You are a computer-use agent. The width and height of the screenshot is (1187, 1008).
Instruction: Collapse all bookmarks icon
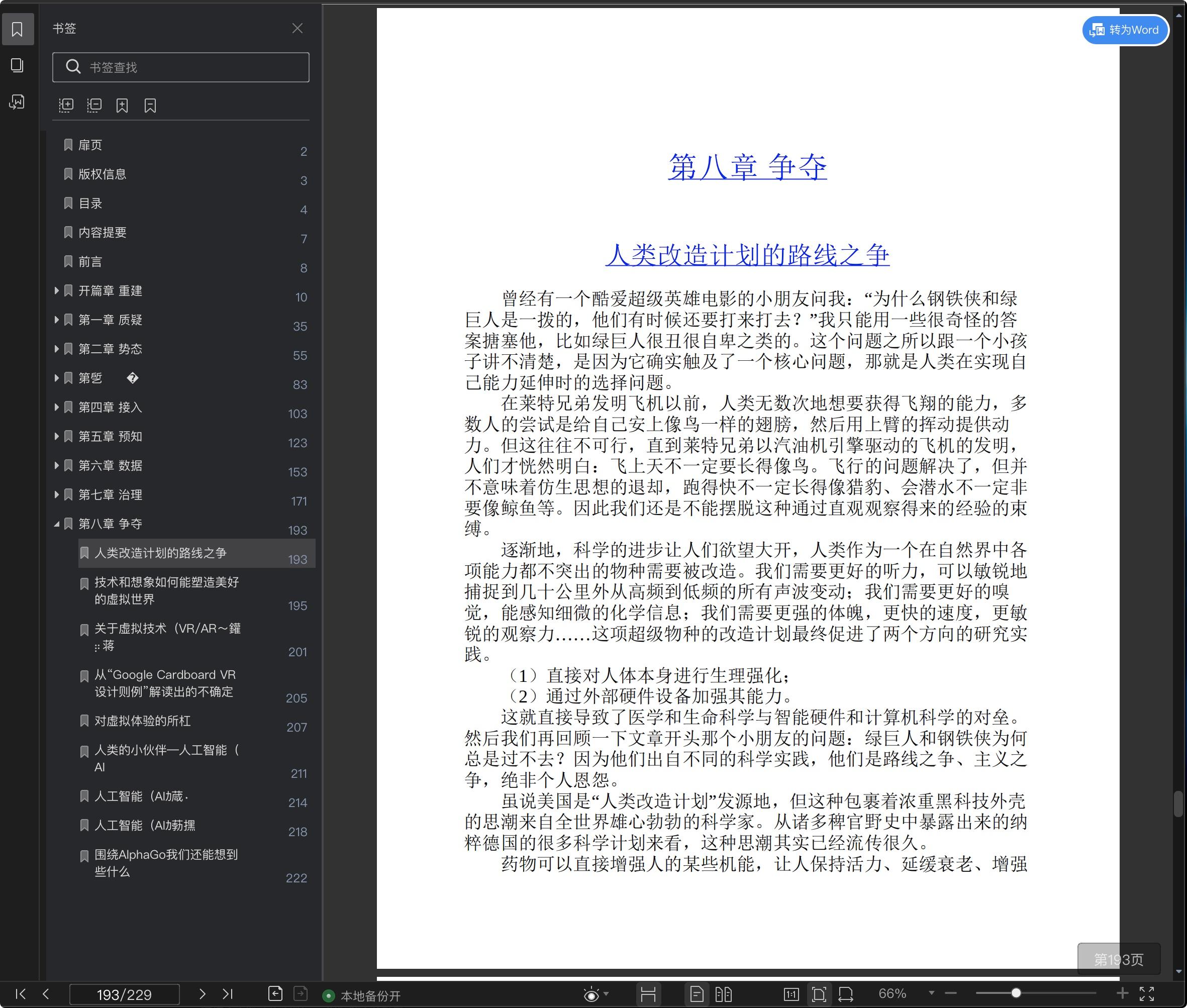tap(94, 105)
